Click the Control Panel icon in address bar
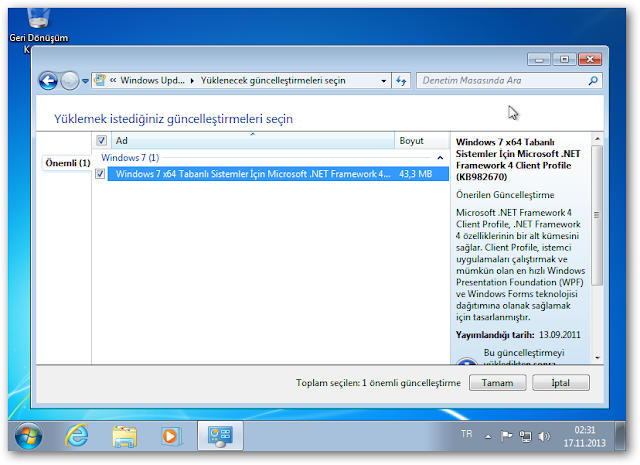Image resolution: width=640 pixels, height=465 pixels. coord(100,80)
